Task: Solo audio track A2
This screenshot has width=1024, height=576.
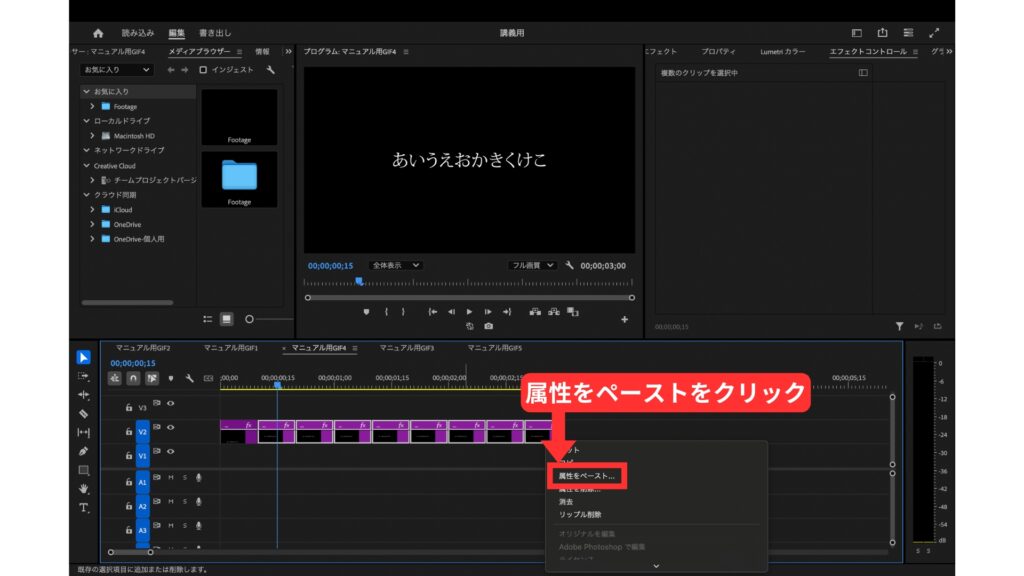Action: pos(185,502)
